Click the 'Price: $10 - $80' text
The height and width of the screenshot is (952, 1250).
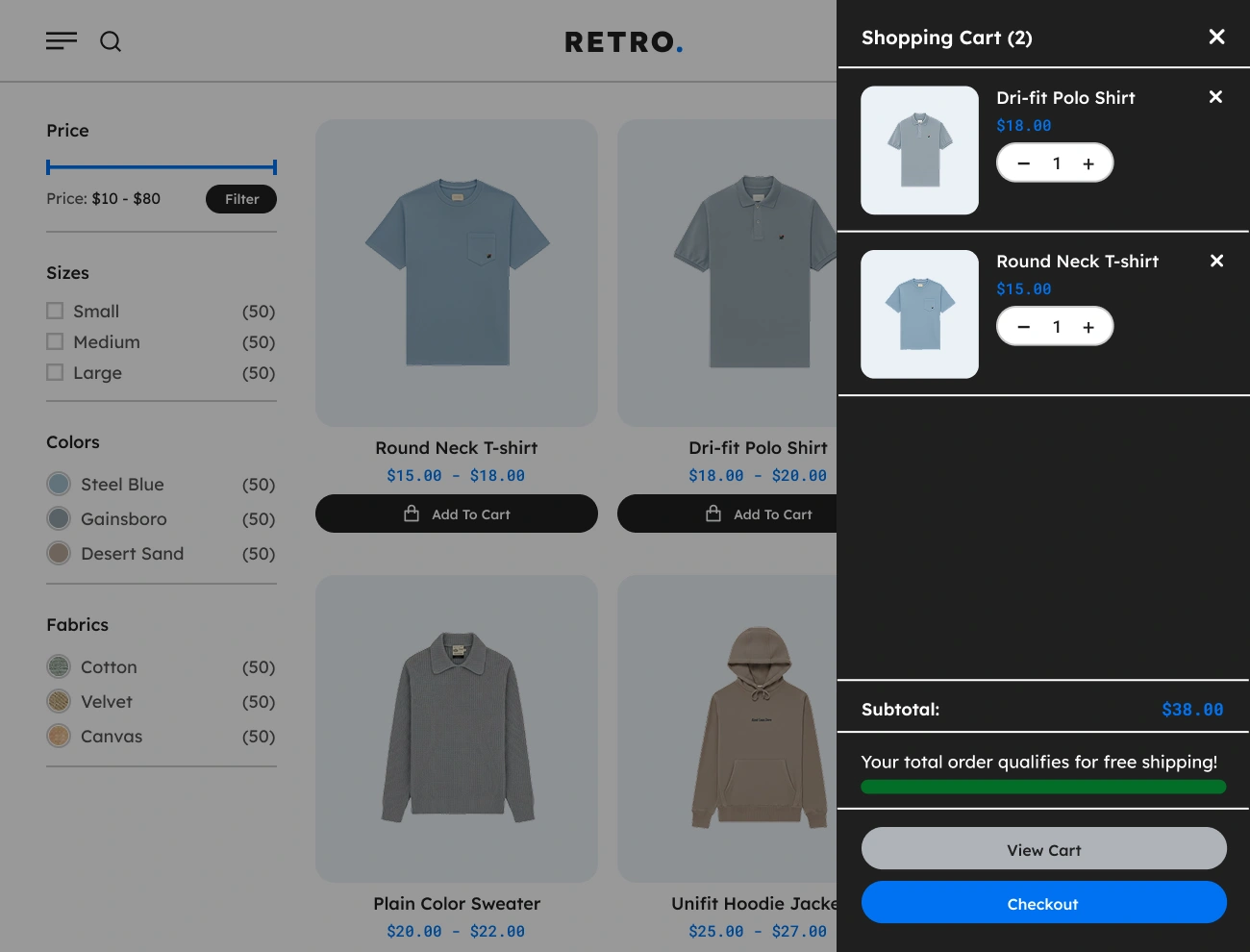104,199
